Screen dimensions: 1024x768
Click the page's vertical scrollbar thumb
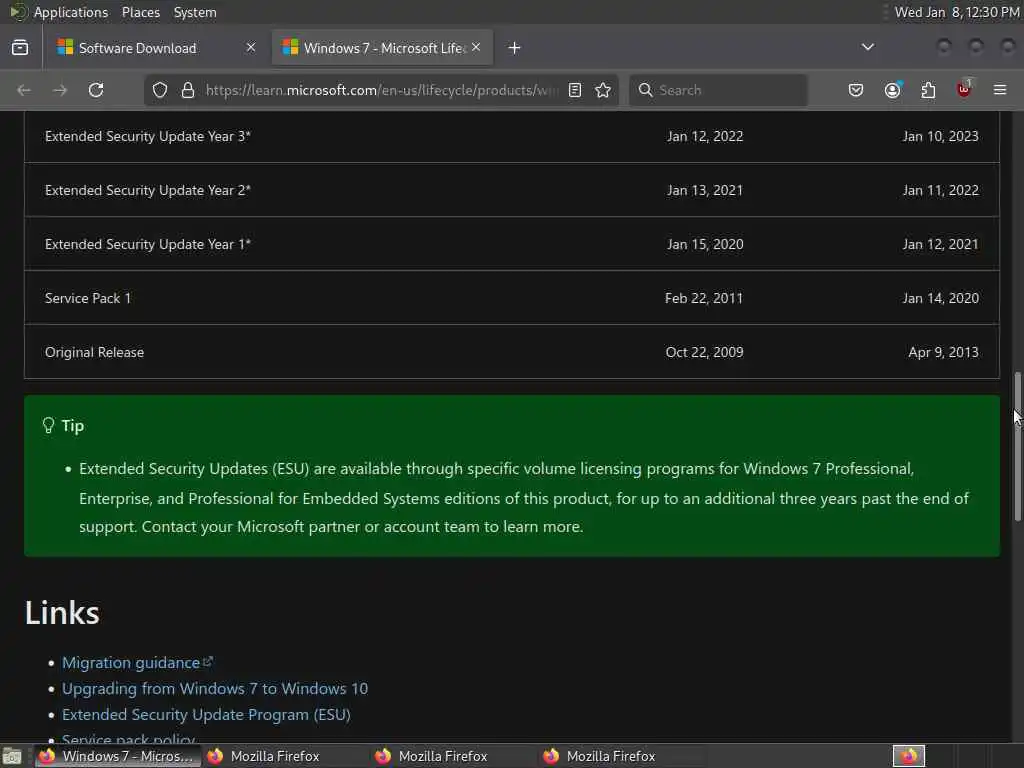click(x=1017, y=447)
